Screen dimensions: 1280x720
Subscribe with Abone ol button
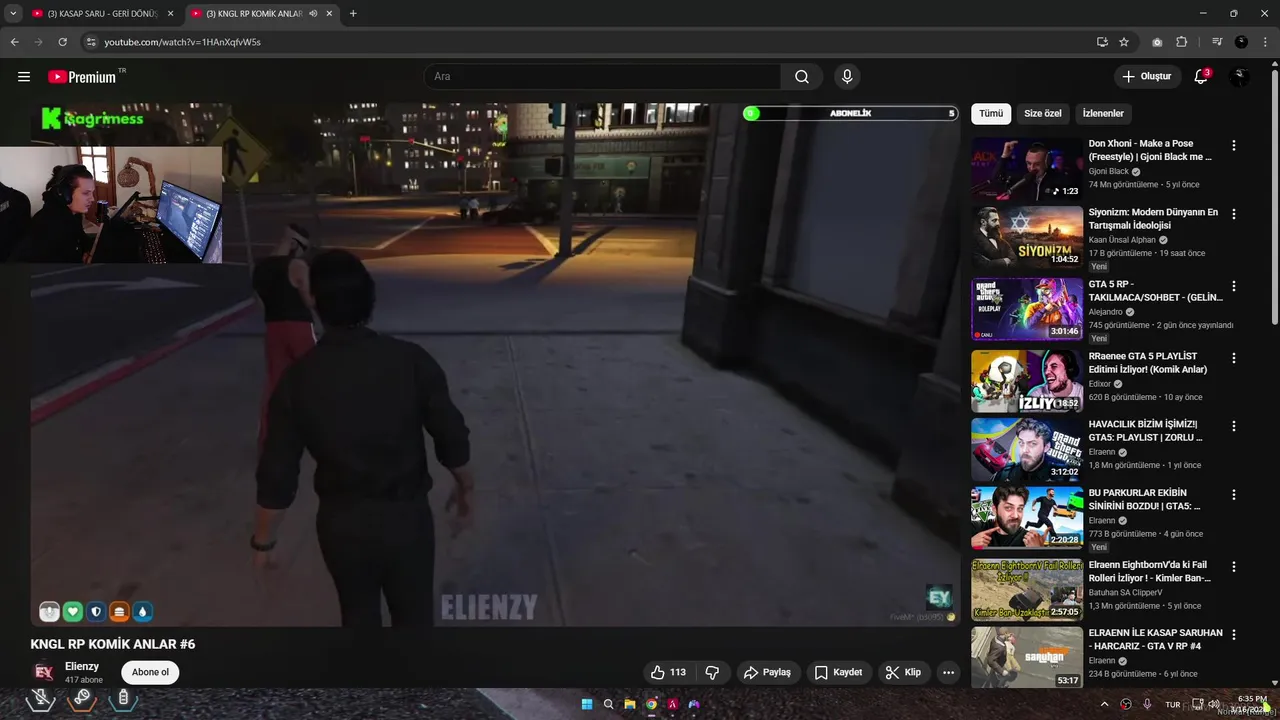coord(150,672)
